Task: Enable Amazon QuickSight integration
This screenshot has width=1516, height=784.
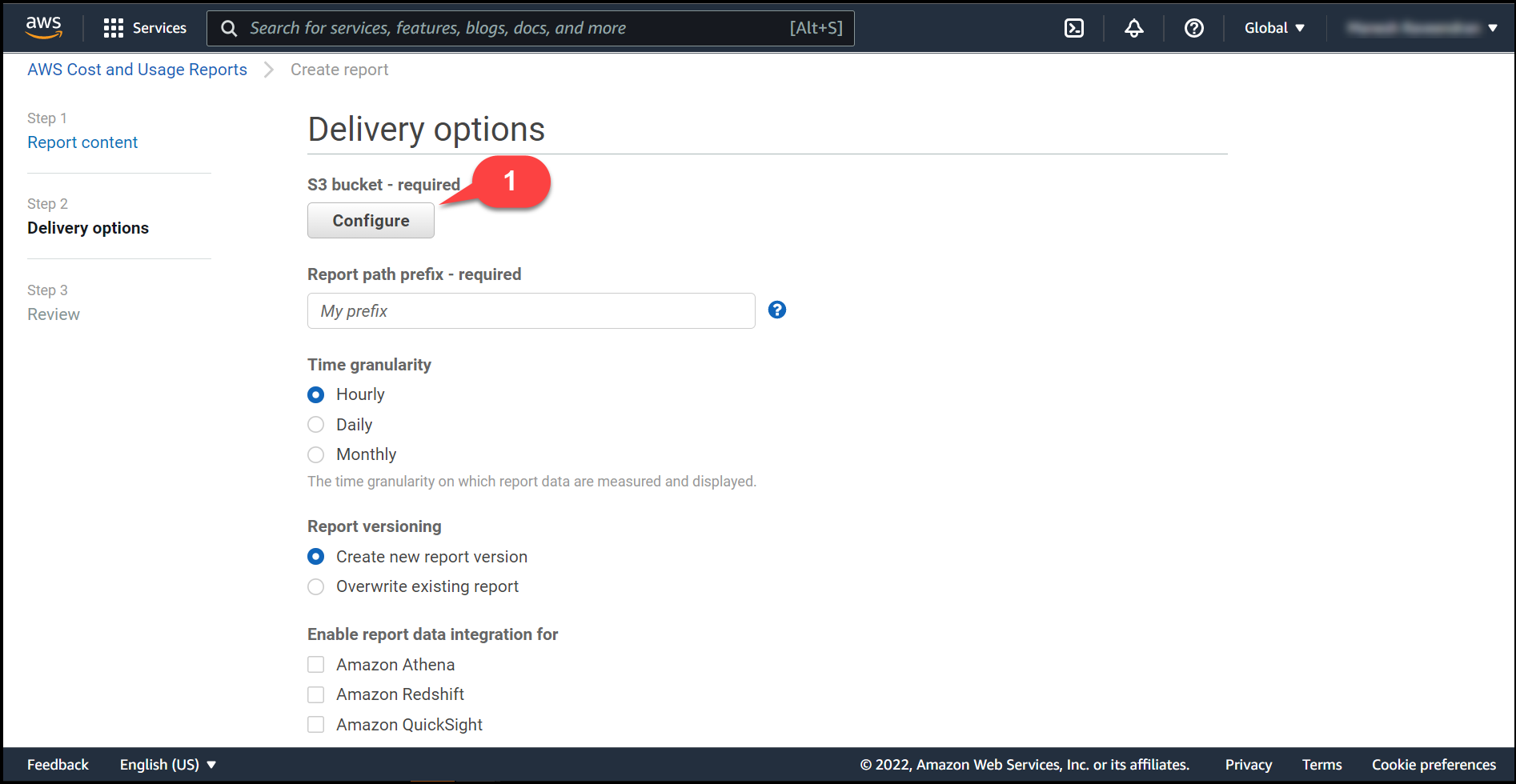Action: click(316, 724)
